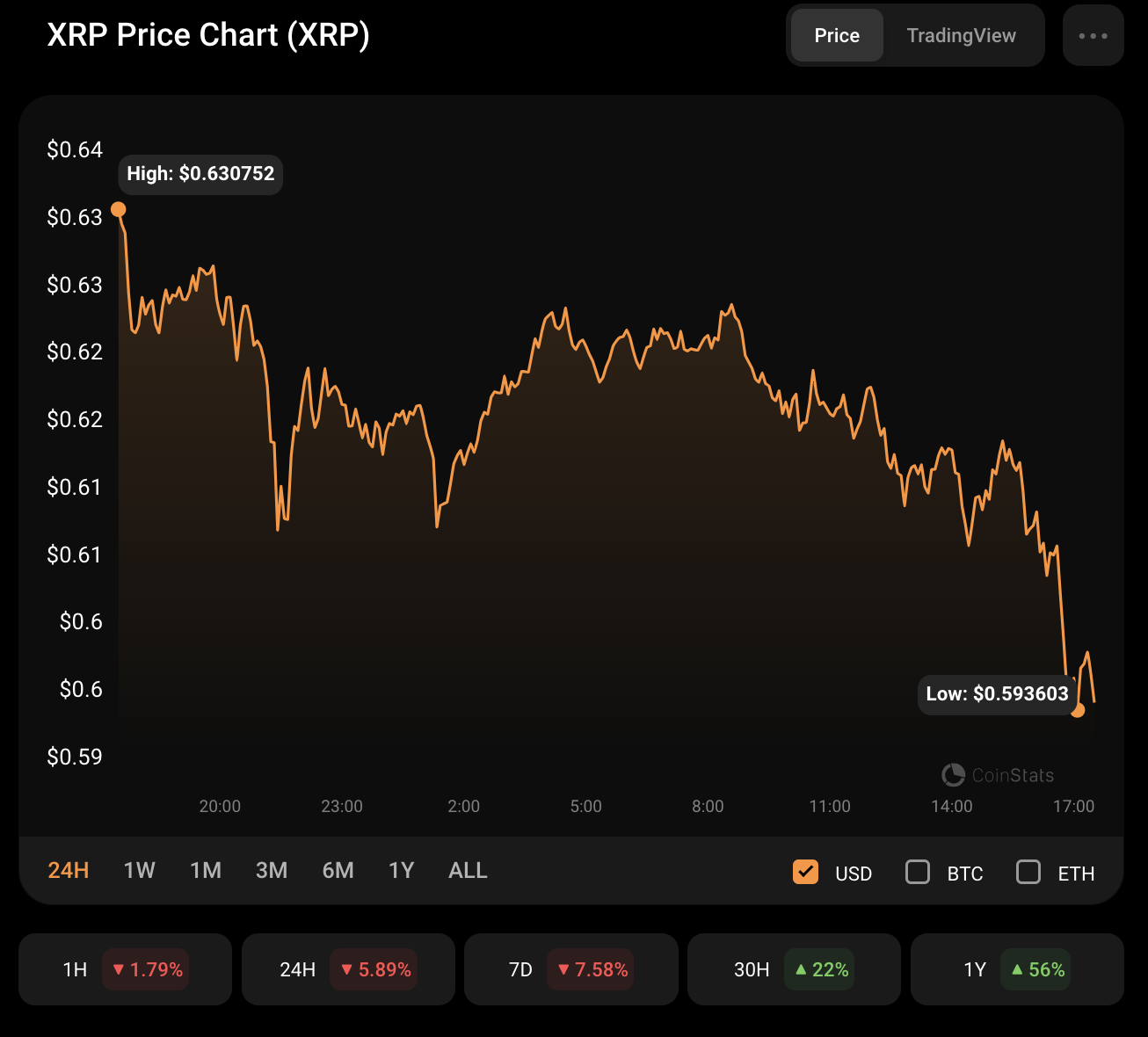Image resolution: width=1148 pixels, height=1037 pixels.
Task: Click the 7D change 7.58% badge
Action: tap(591, 969)
